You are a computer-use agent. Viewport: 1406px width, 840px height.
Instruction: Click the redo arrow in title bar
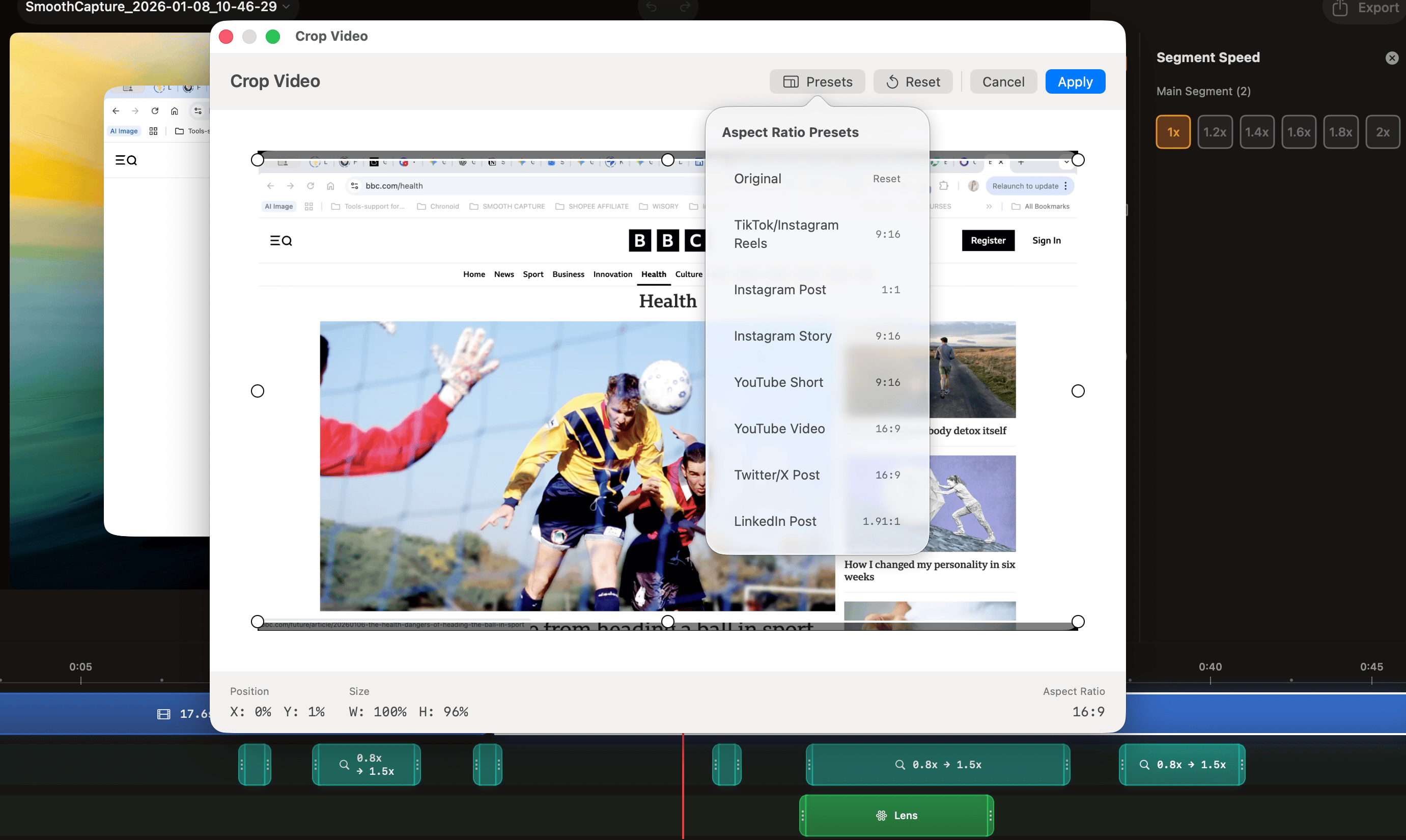click(685, 7)
